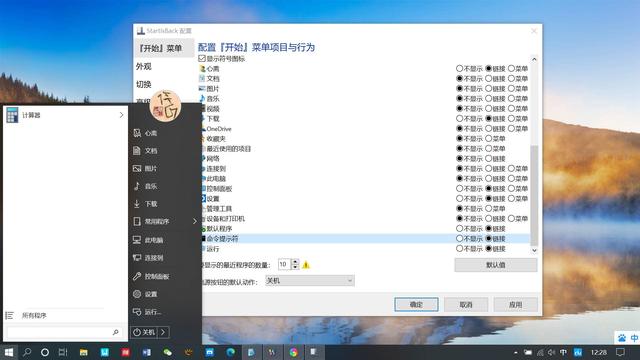Open taskbar search magnifier
This screenshot has width=640, height=360.
27,352
